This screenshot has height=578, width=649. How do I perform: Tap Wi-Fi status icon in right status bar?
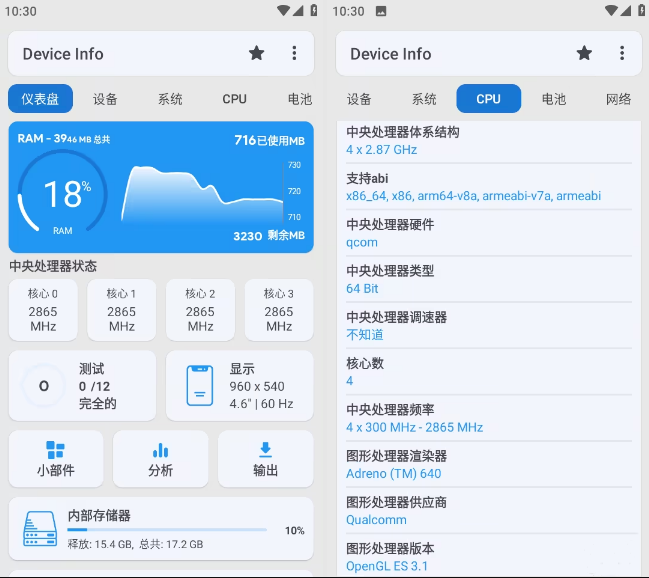click(611, 10)
